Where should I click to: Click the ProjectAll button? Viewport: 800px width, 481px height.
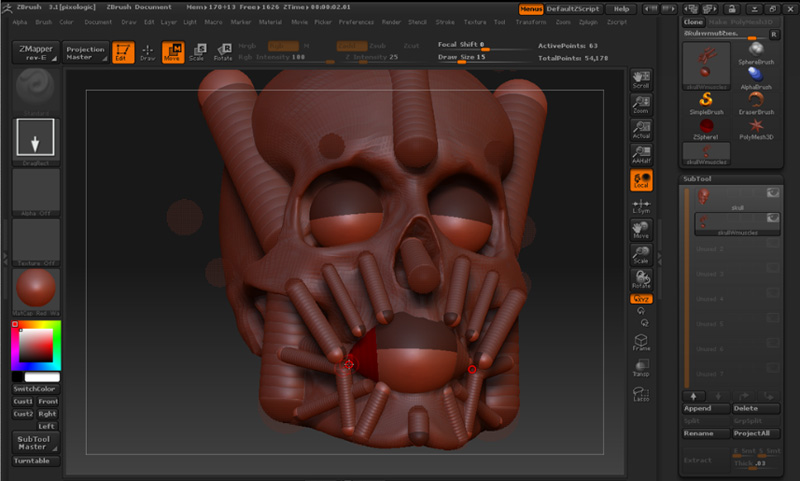[756, 434]
